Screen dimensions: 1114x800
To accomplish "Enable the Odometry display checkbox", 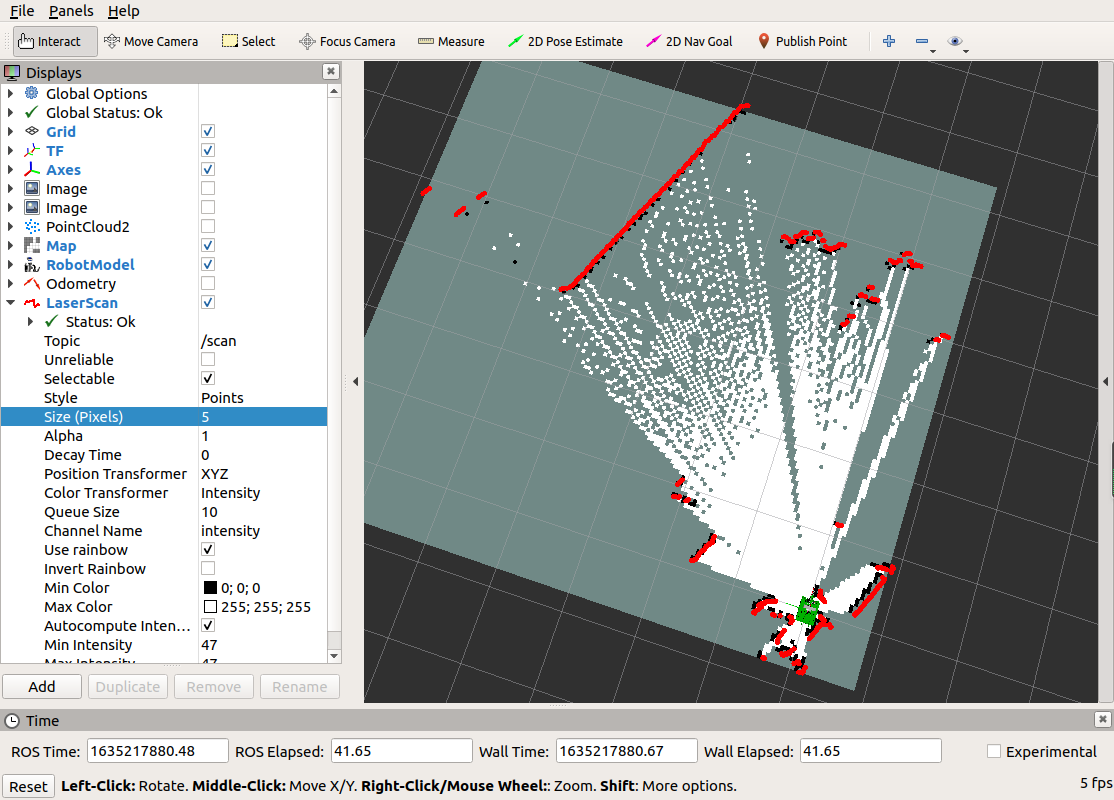I will click(207, 283).
